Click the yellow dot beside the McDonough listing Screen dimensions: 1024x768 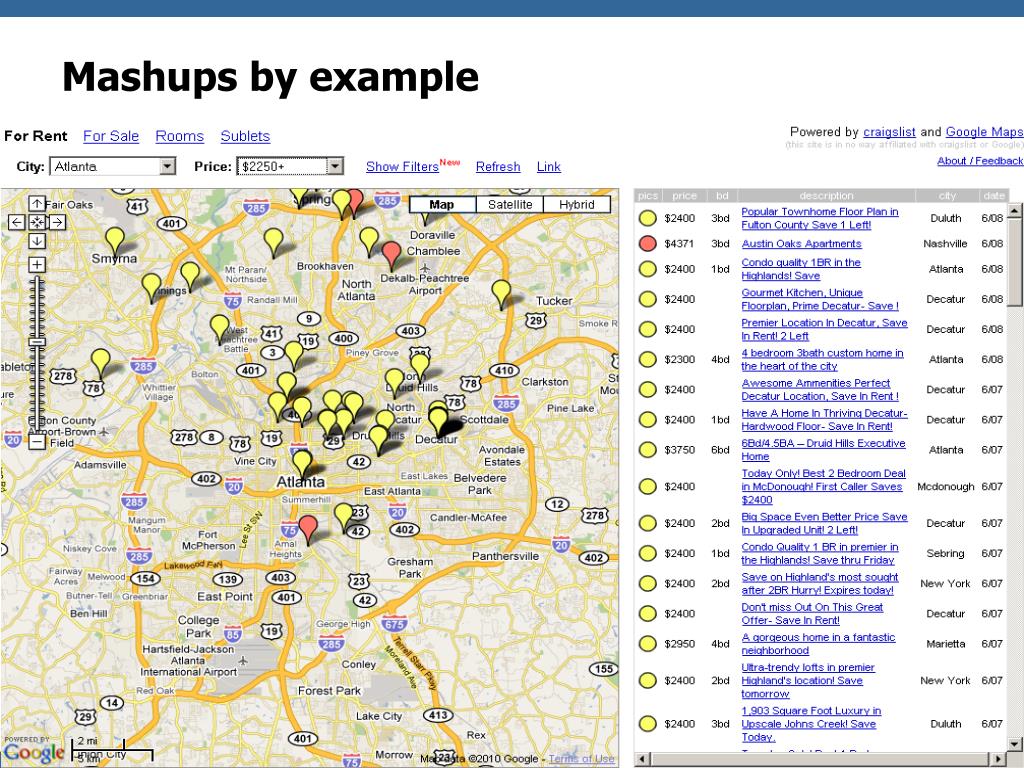tap(647, 487)
